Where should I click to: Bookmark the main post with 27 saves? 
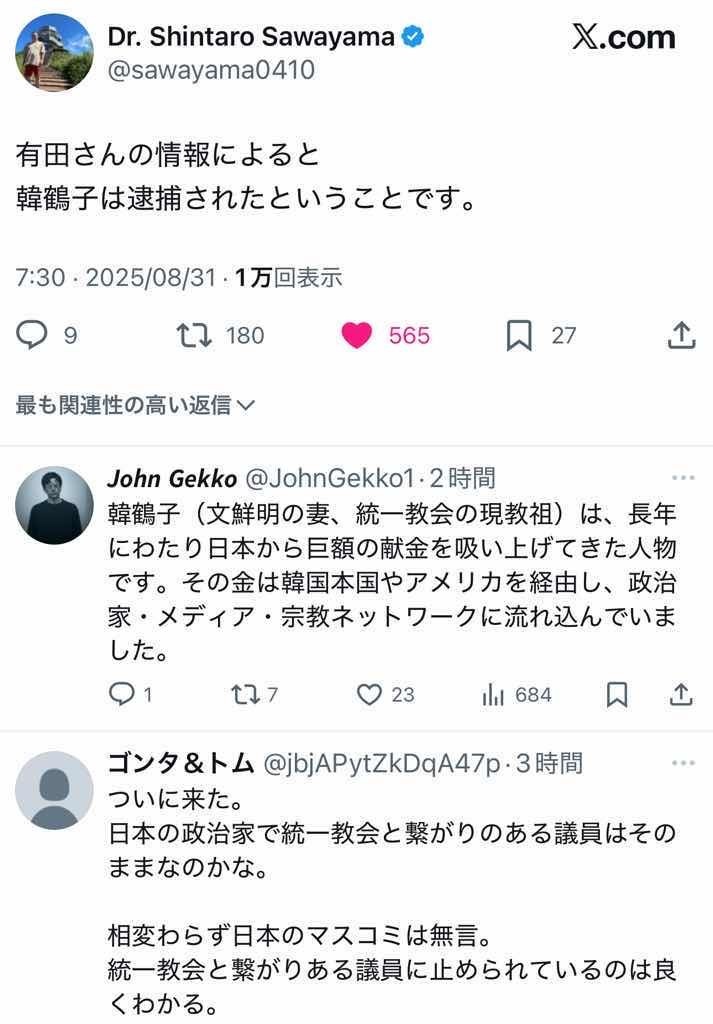tap(519, 335)
